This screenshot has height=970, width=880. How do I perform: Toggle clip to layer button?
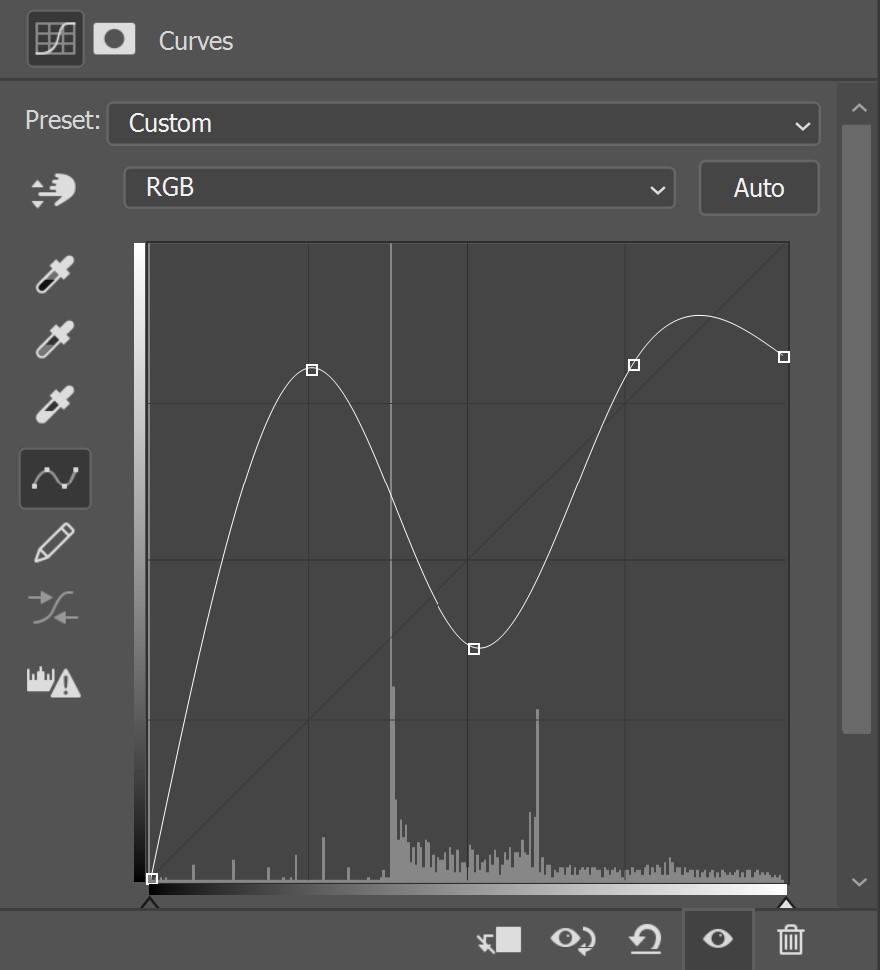499,940
